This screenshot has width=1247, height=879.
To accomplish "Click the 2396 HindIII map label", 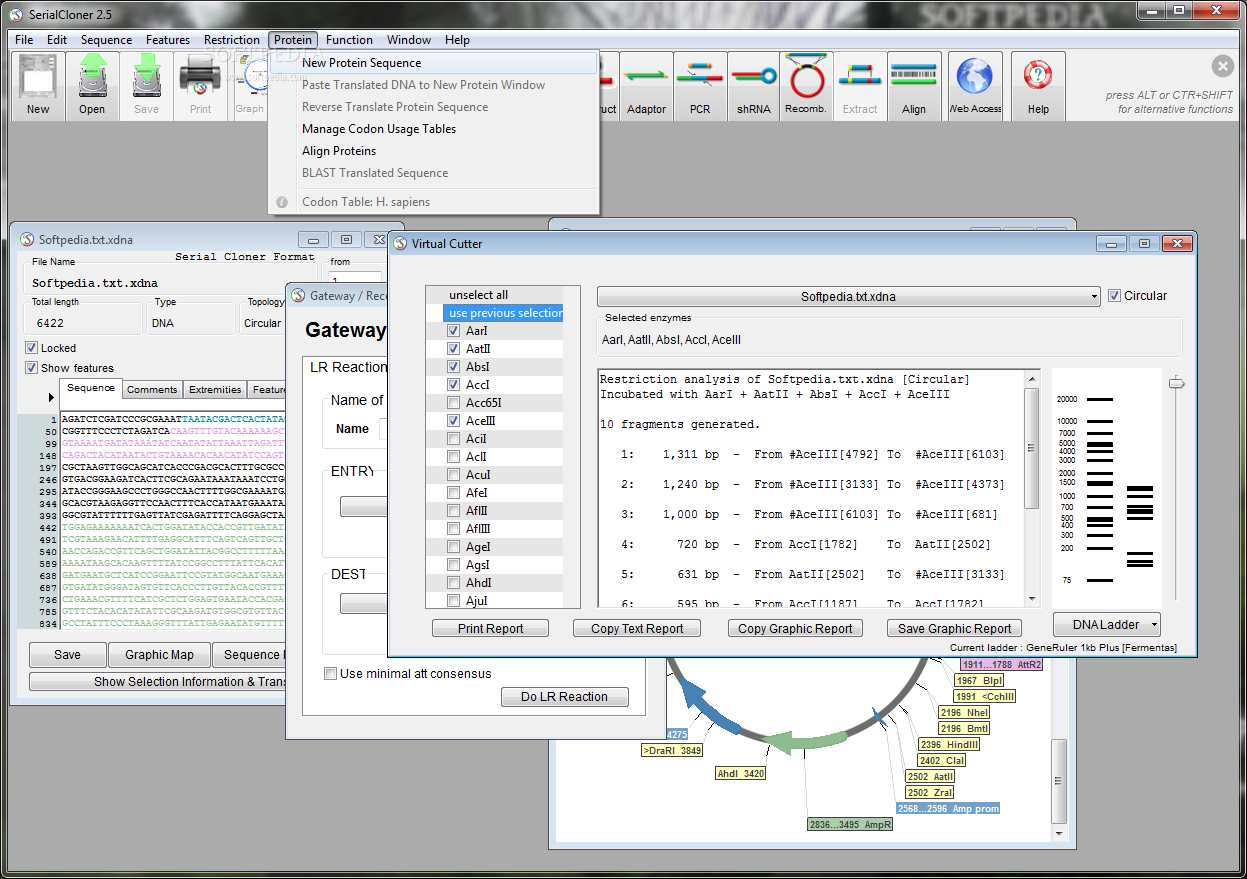I will point(950,745).
